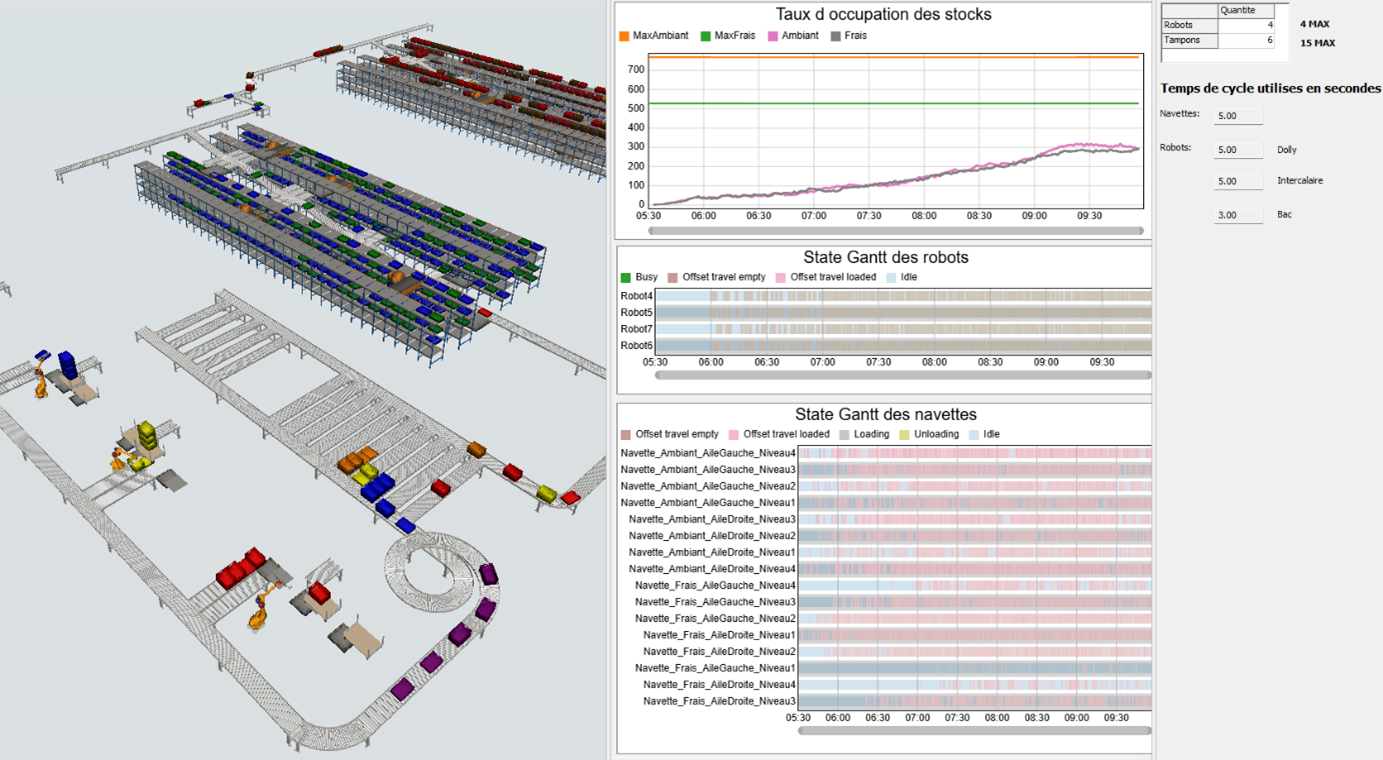
Task: Click Navette_Frais_AileDroite_Niveau2 row label
Action: tap(719, 651)
